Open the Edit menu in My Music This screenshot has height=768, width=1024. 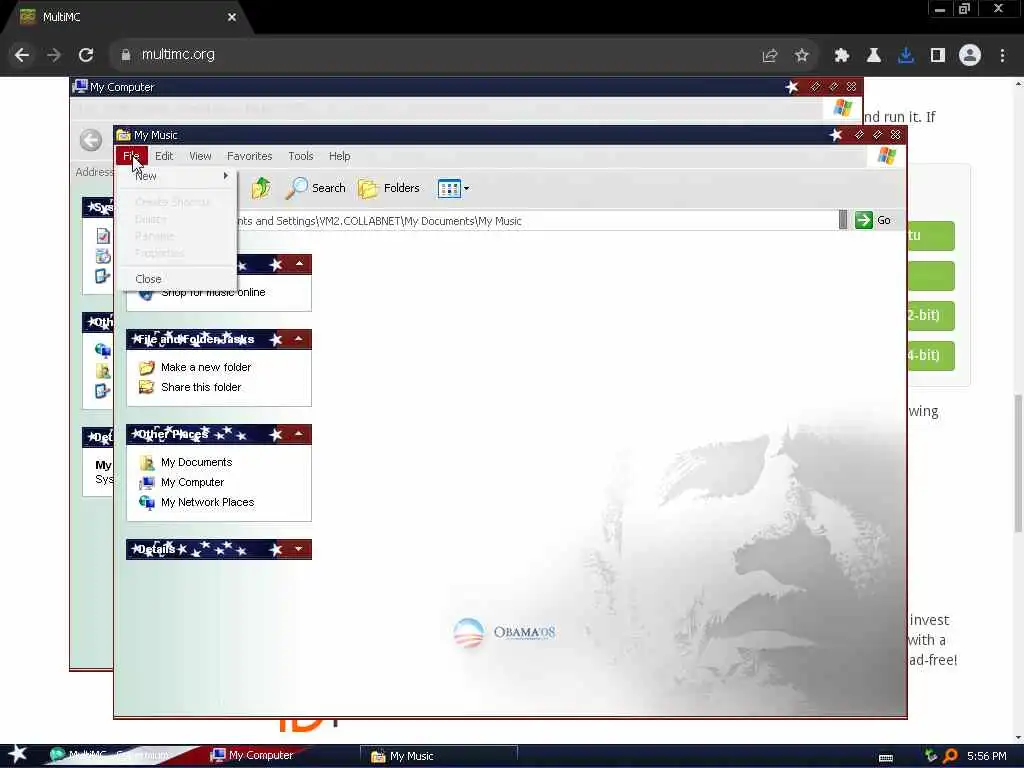pos(164,156)
